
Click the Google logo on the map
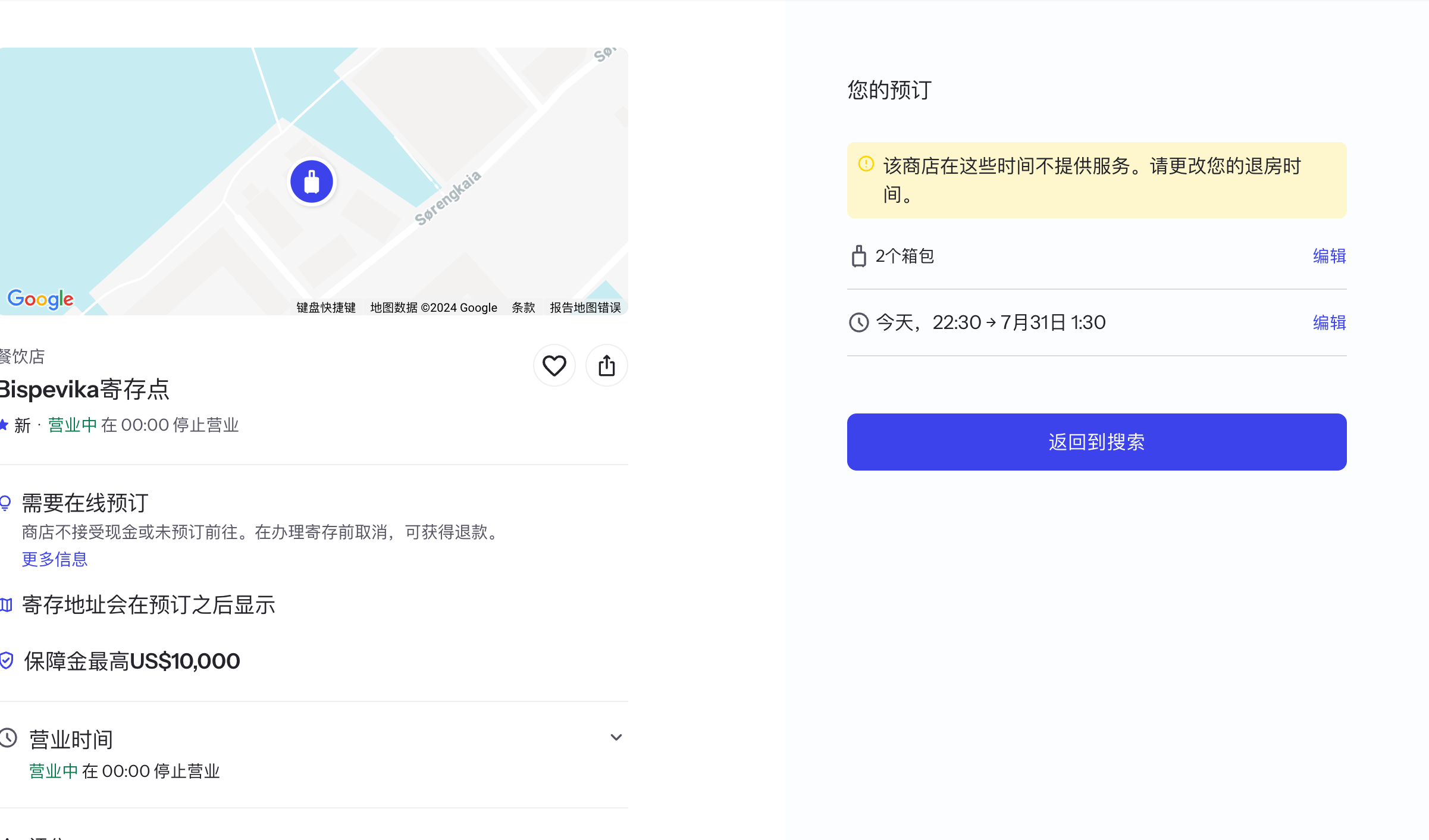pos(39,300)
